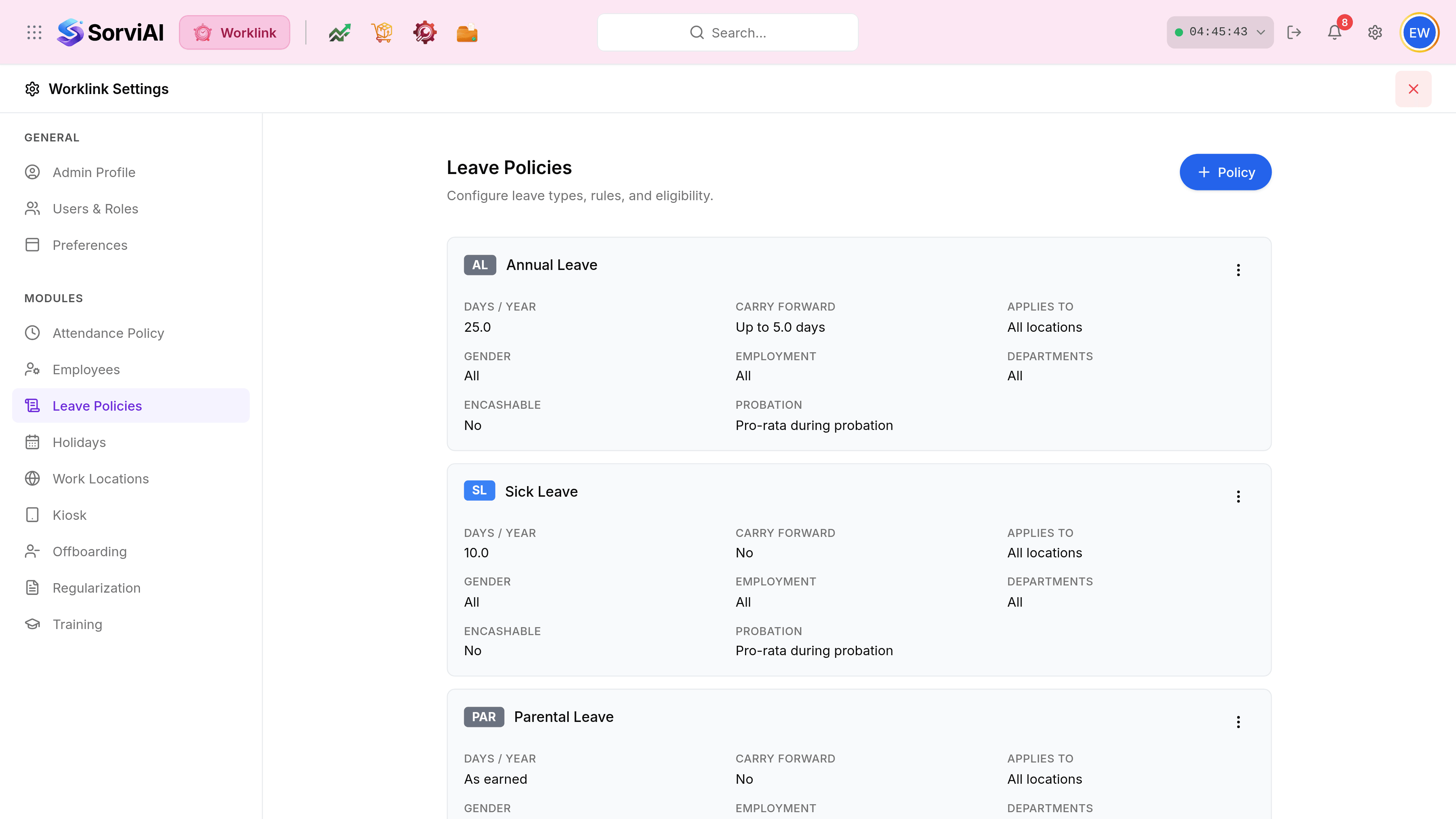Open Sick Leave three-dot menu
Viewport: 1456px width, 819px height.
pos(1238,496)
